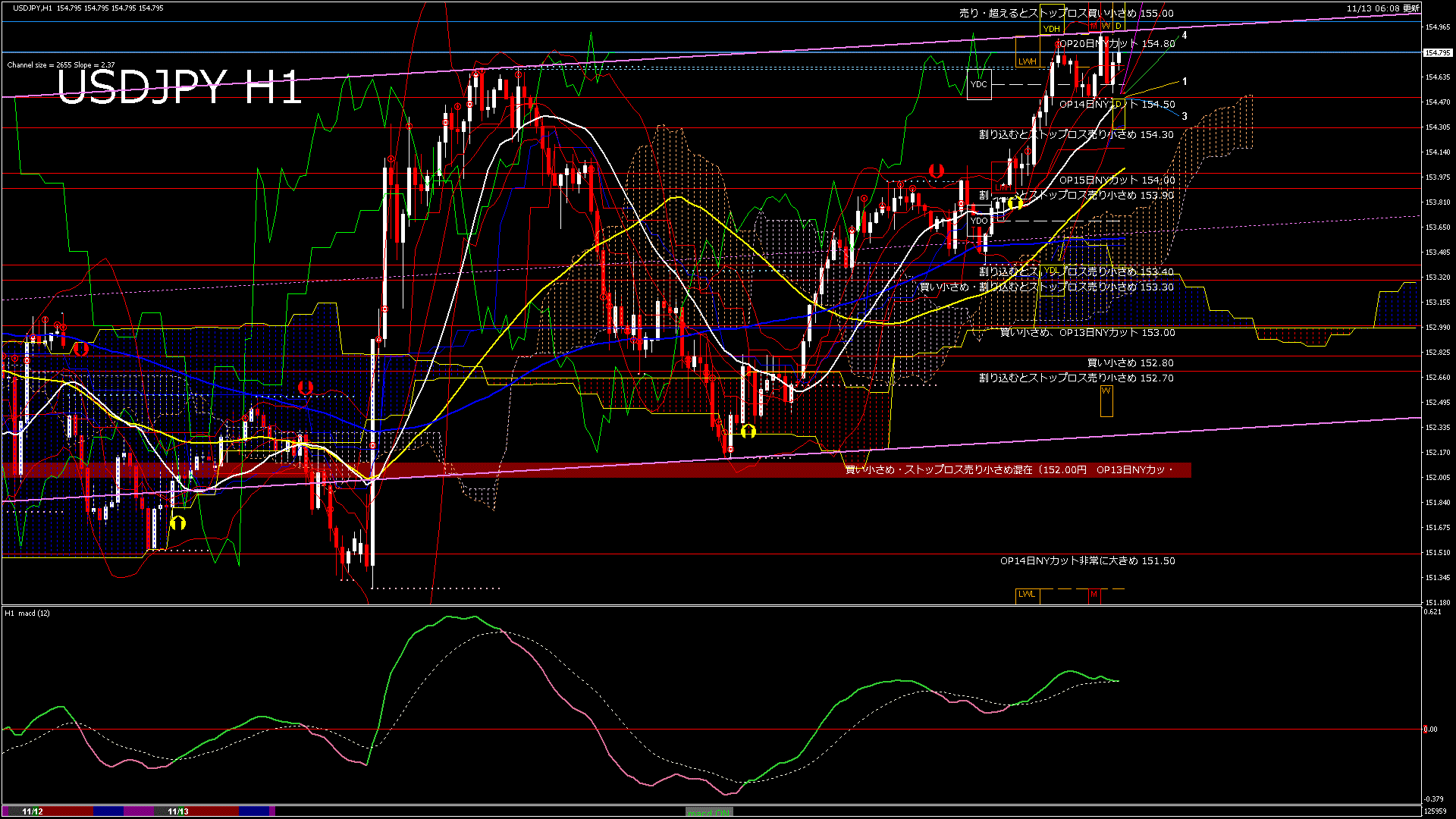The image size is (1456, 819).
Task: Select the OP20日NYカット 154.80 label
Action: point(1116,44)
